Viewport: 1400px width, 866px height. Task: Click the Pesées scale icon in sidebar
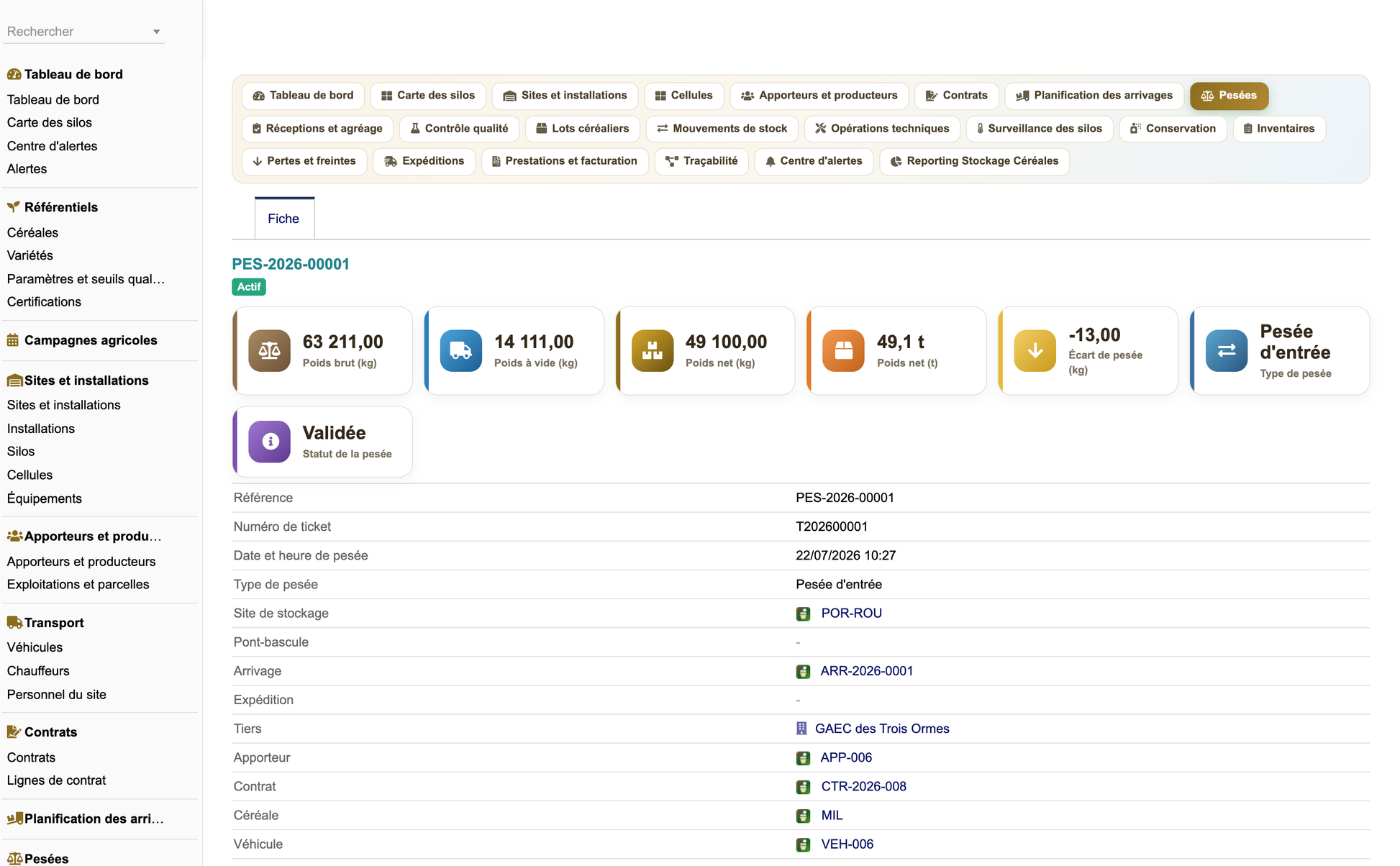[14, 859]
